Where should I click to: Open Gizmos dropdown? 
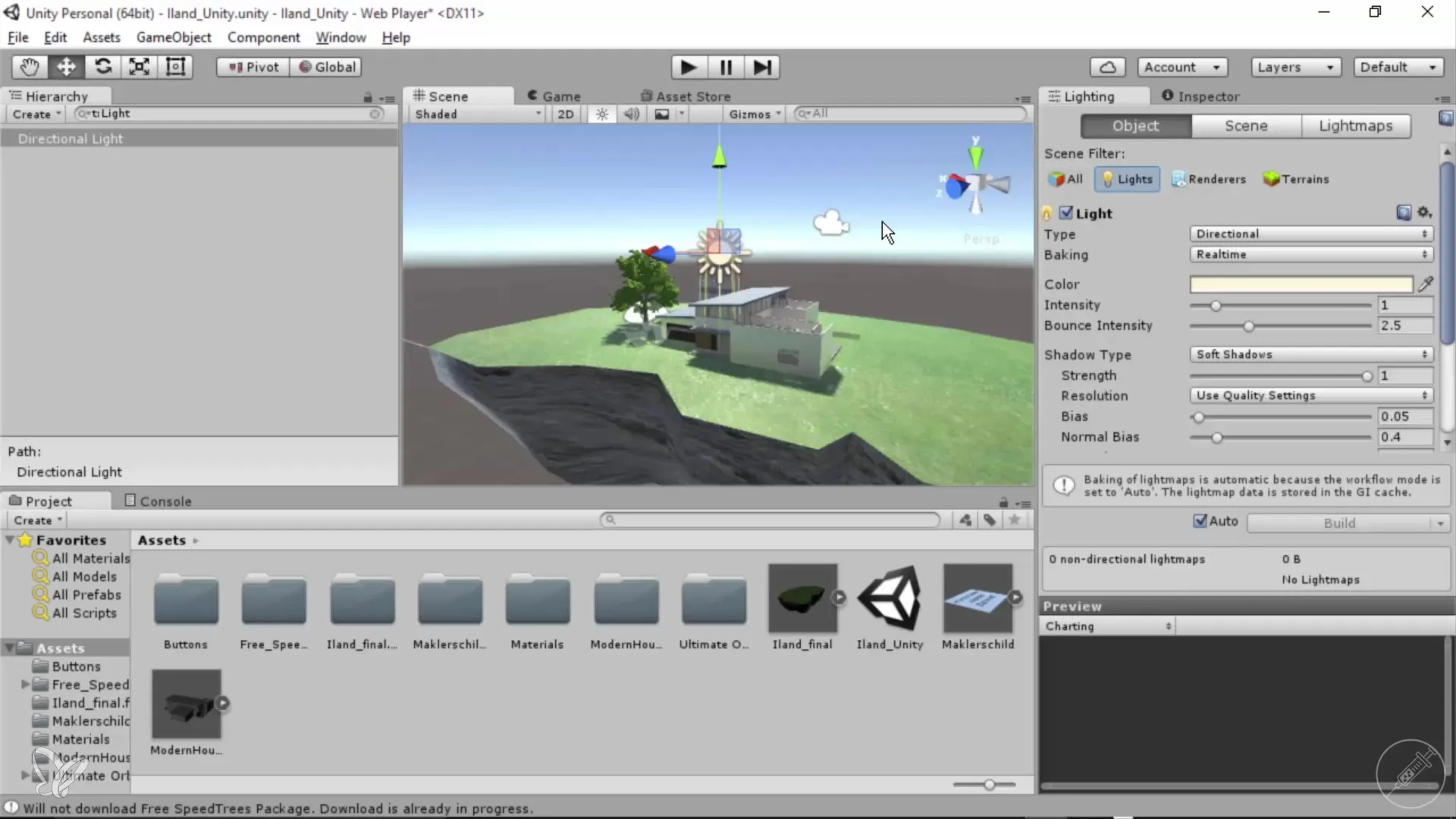[755, 114]
